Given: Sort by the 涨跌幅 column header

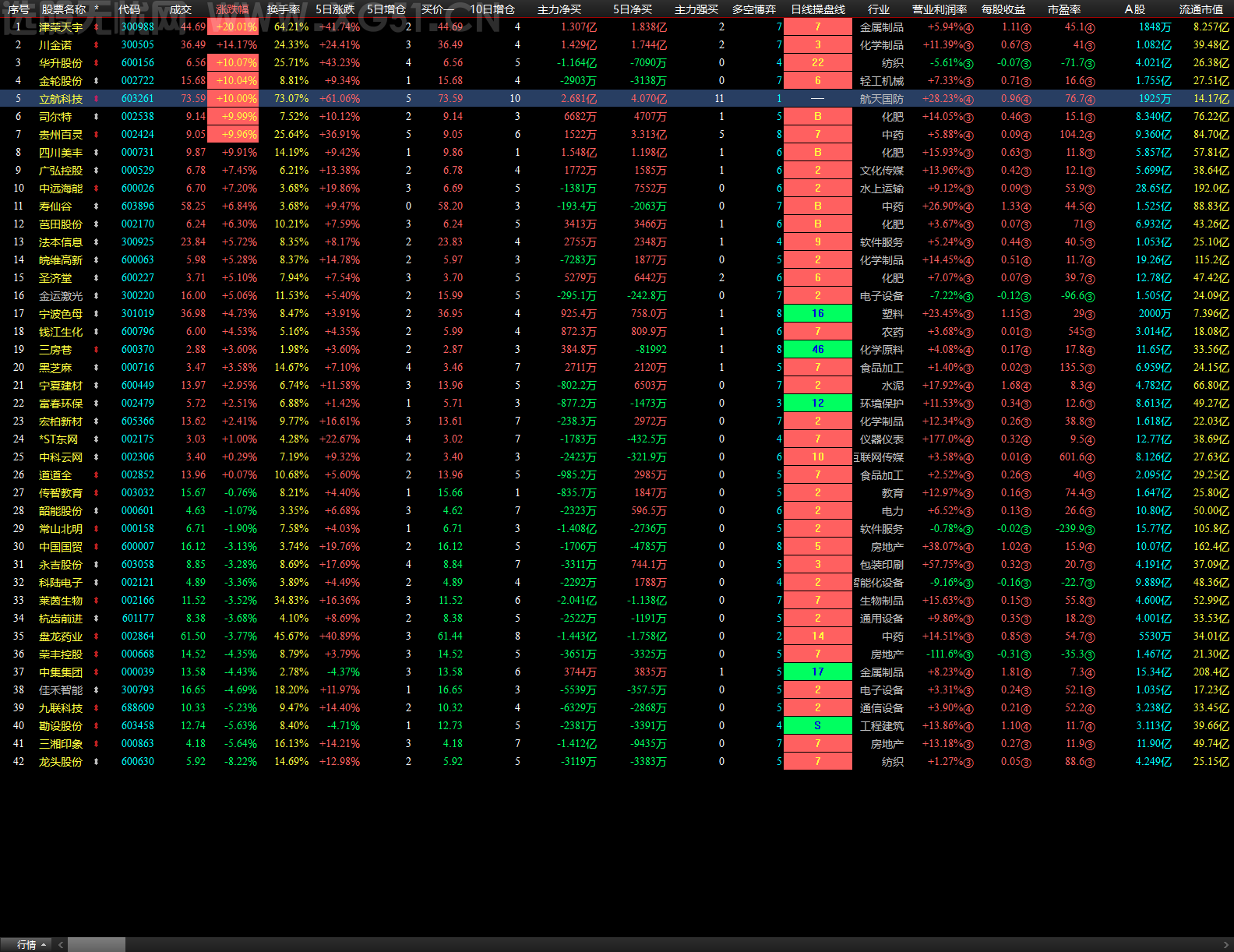Looking at the screenshot, I should [233, 9].
